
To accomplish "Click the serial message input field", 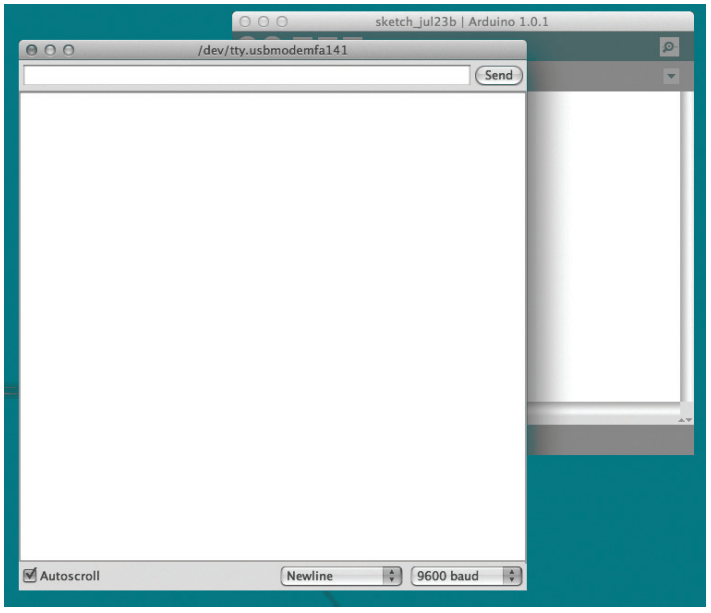I will pyautogui.click(x=247, y=75).
